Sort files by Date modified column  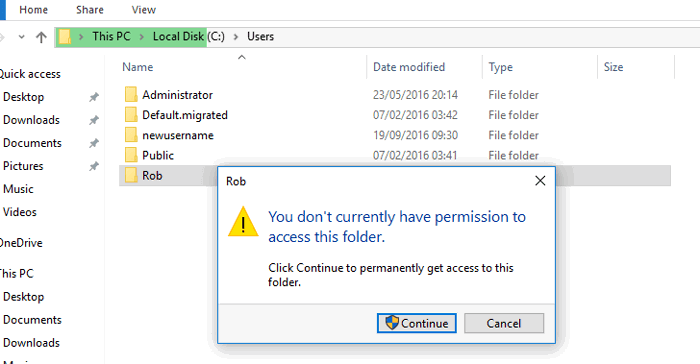click(x=409, y=67)
